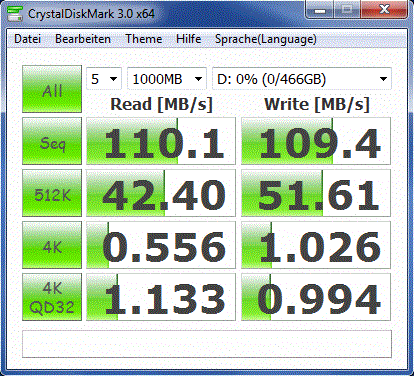Open the Theme menu
414x376 pixels.
click(x=143, y=39)
